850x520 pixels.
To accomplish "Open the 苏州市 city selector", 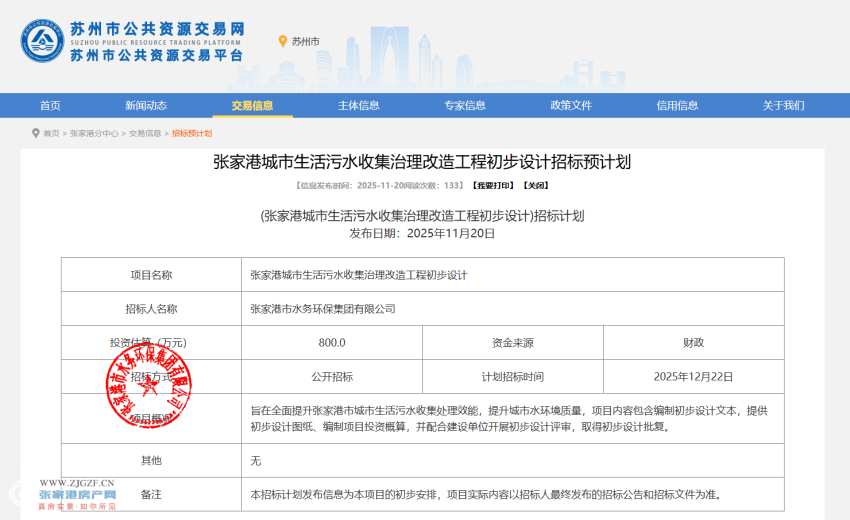I will (305, 41).
